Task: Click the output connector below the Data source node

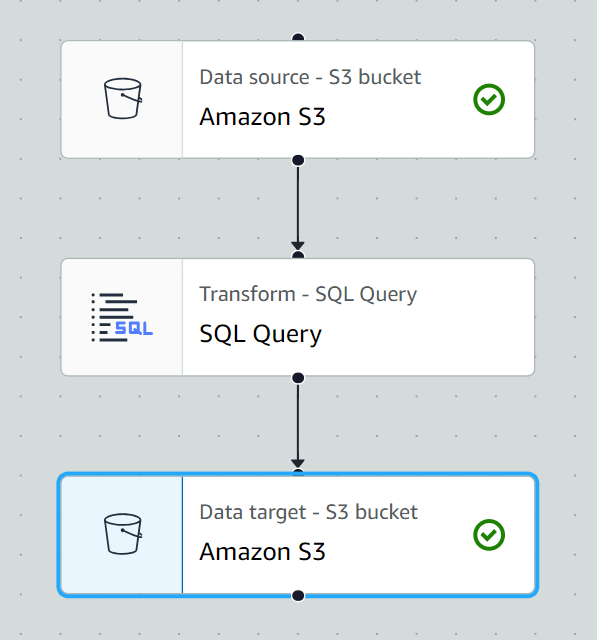Action: click(x=298, y=160)
